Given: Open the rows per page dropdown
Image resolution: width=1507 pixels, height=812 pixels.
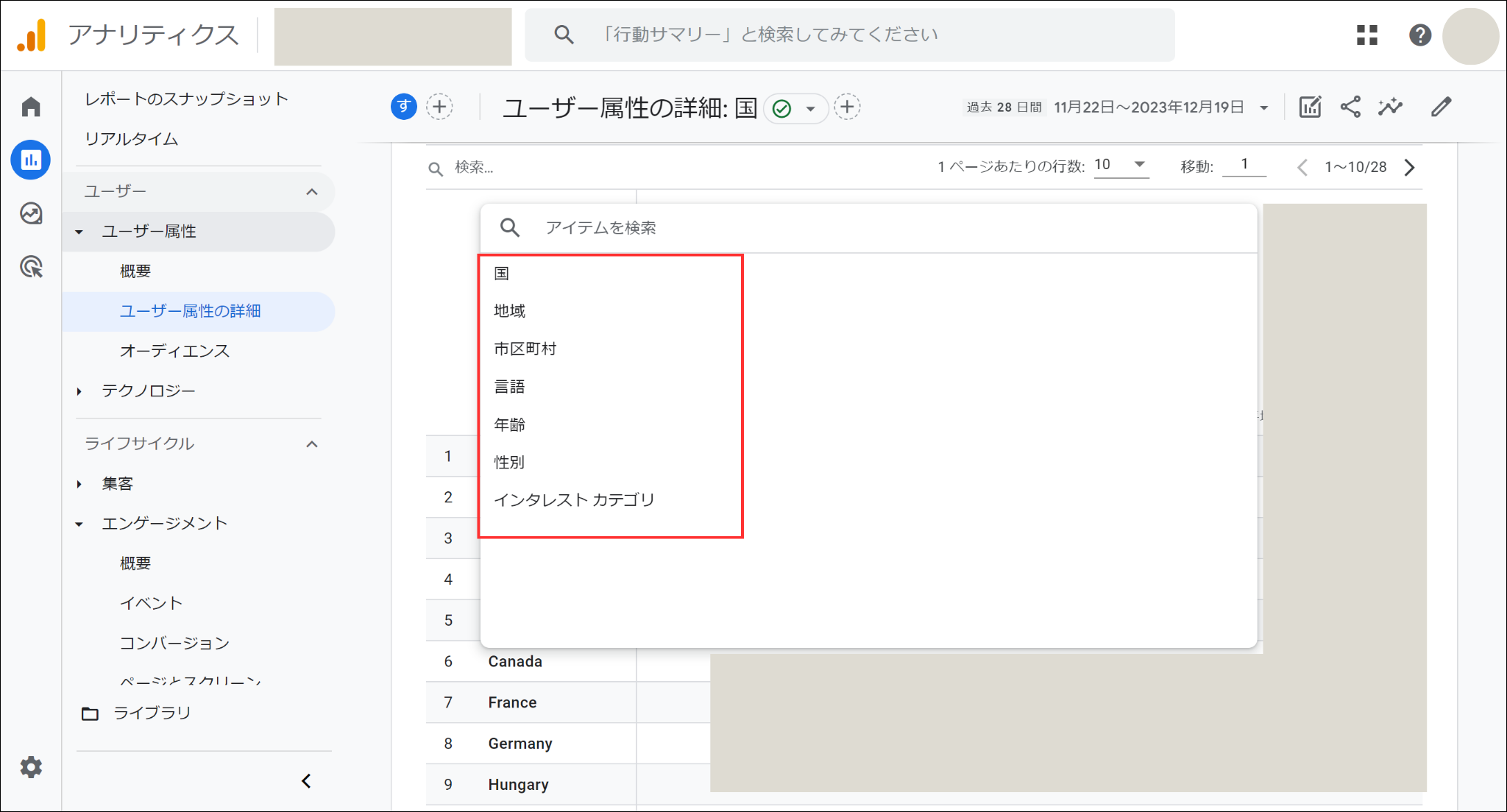Looking at the screenshot, I should click(x=1121, y=165).
